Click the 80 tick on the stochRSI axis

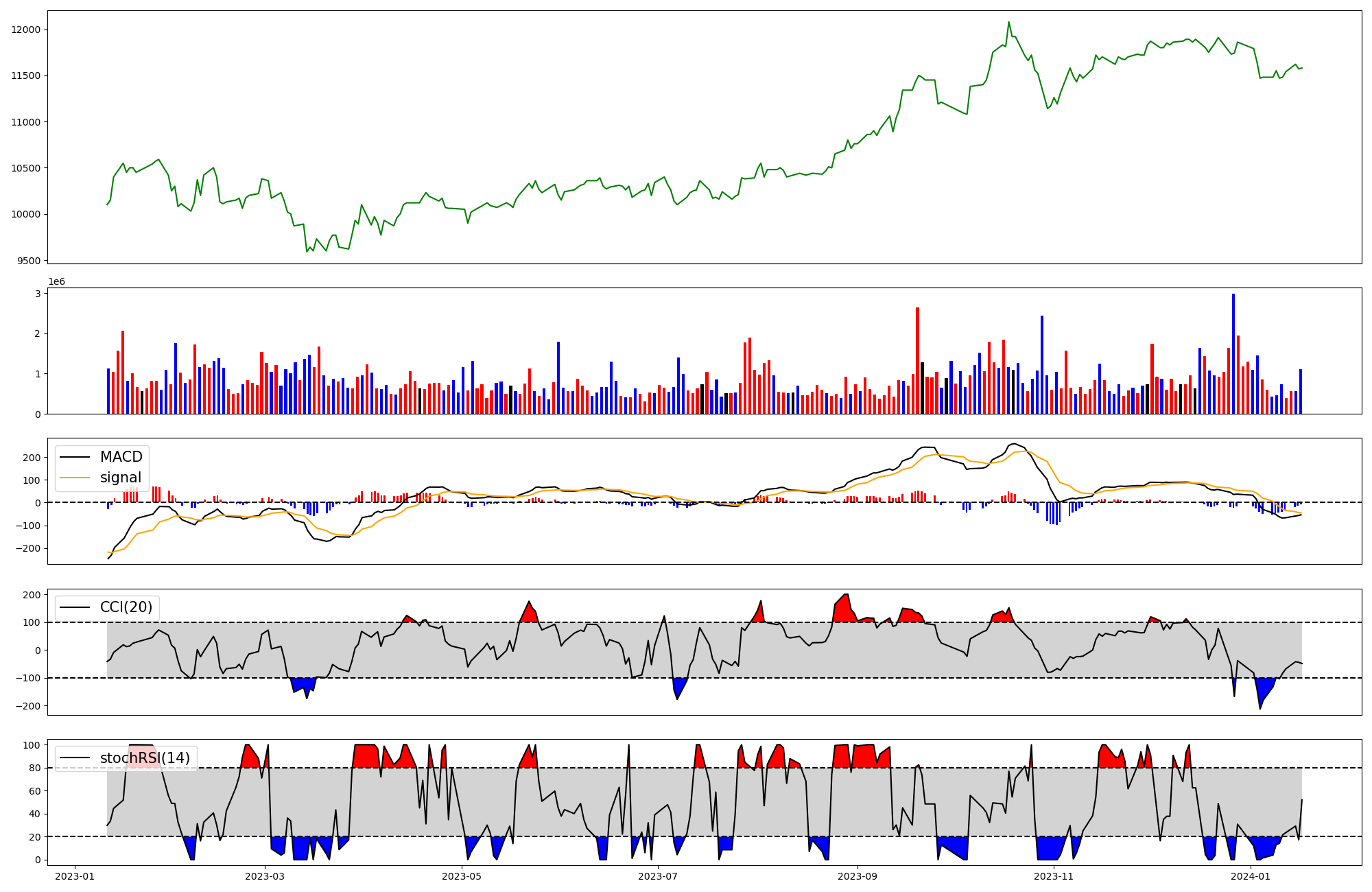pos(34,768)
